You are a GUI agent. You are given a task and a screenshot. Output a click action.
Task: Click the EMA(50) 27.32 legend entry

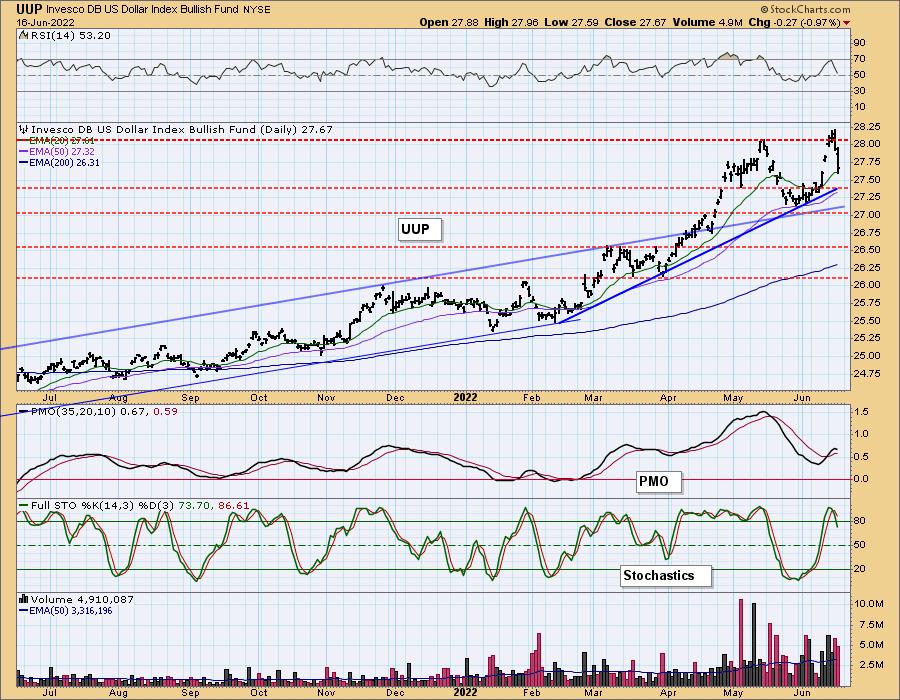coord(57,151)
